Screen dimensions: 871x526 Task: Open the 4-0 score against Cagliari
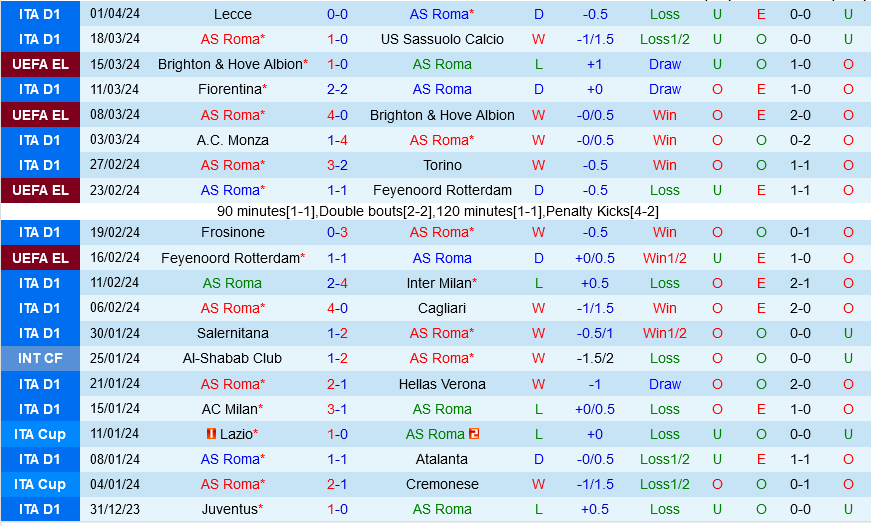337,308
